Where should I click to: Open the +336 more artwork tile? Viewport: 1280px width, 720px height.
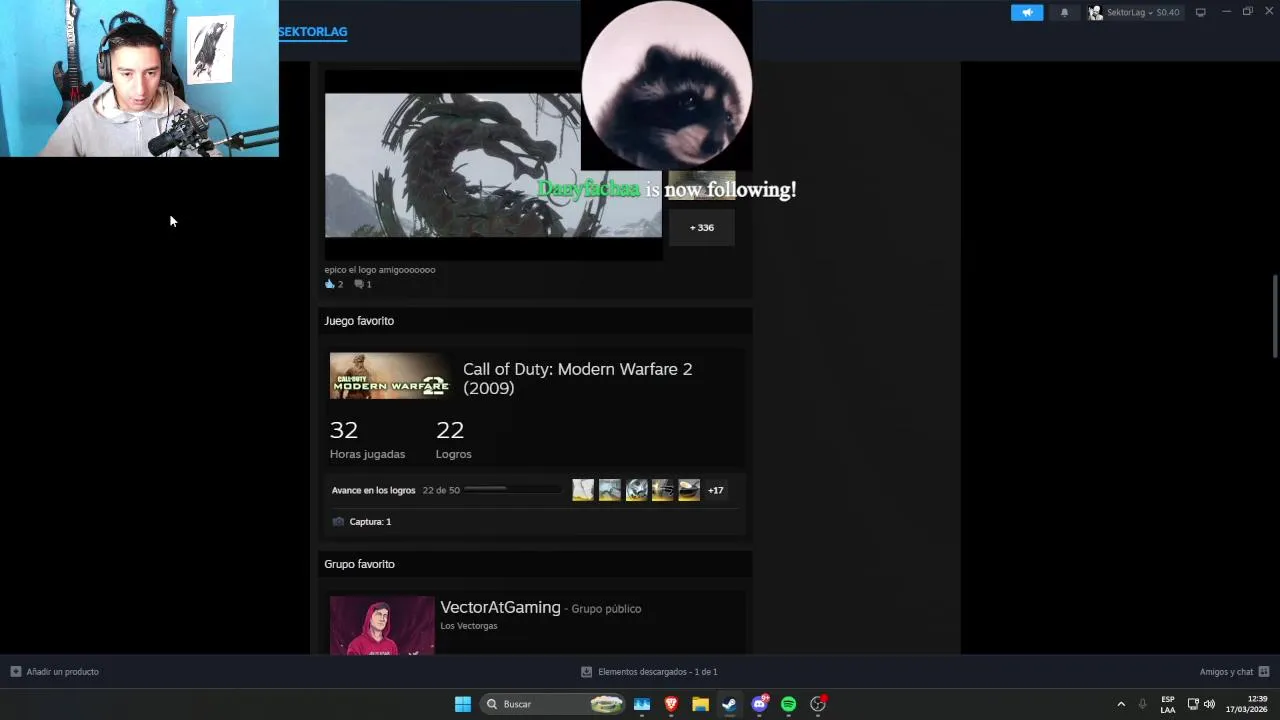click(x=701, y=227)
